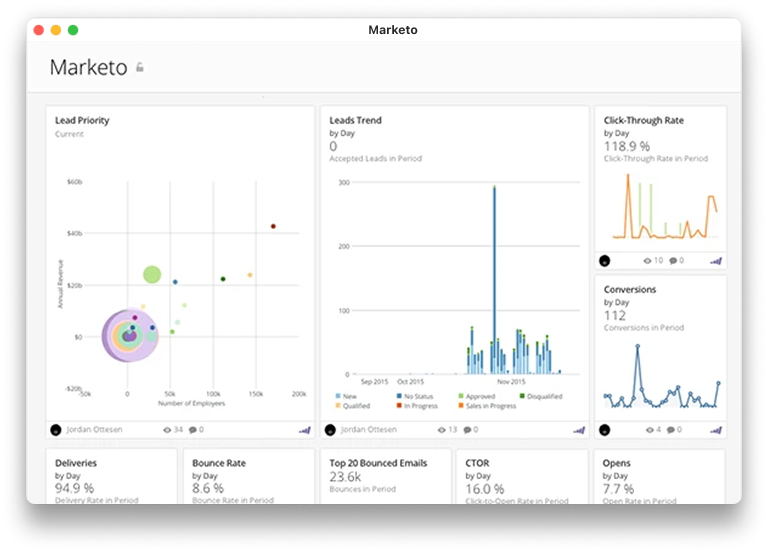Image resolution: width=768 pixels, height=552 pixels.
Task: Click Jordan Ottesen name on Leads Trend card
Action: pos(368,430)
